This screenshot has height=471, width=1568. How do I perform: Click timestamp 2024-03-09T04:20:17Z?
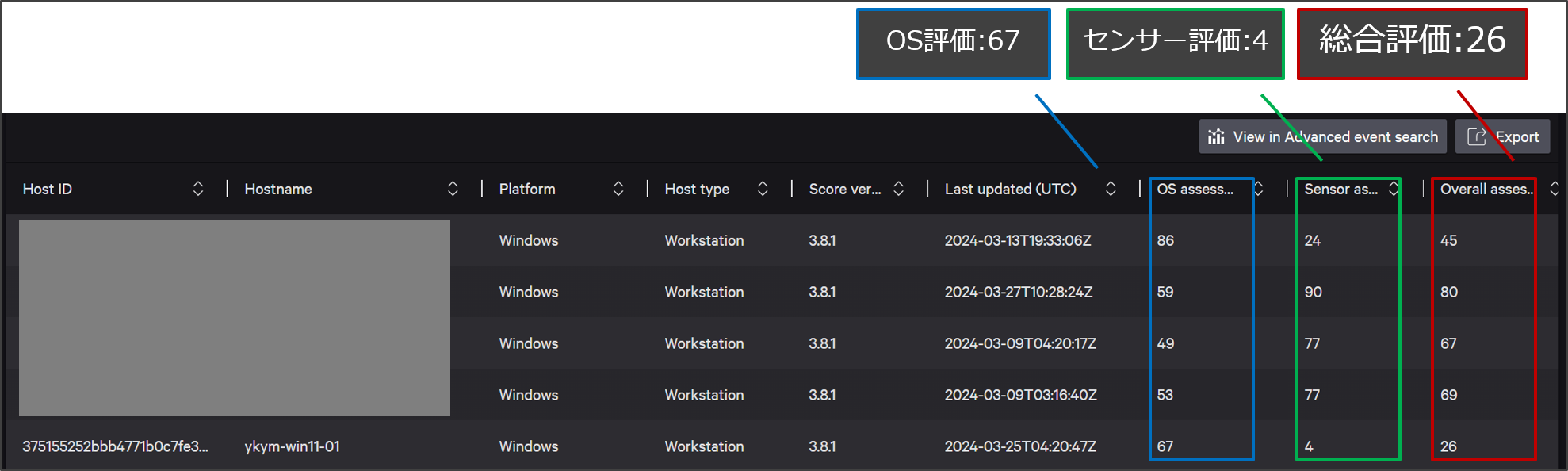pyautogui.click(x=1020, y=343)
